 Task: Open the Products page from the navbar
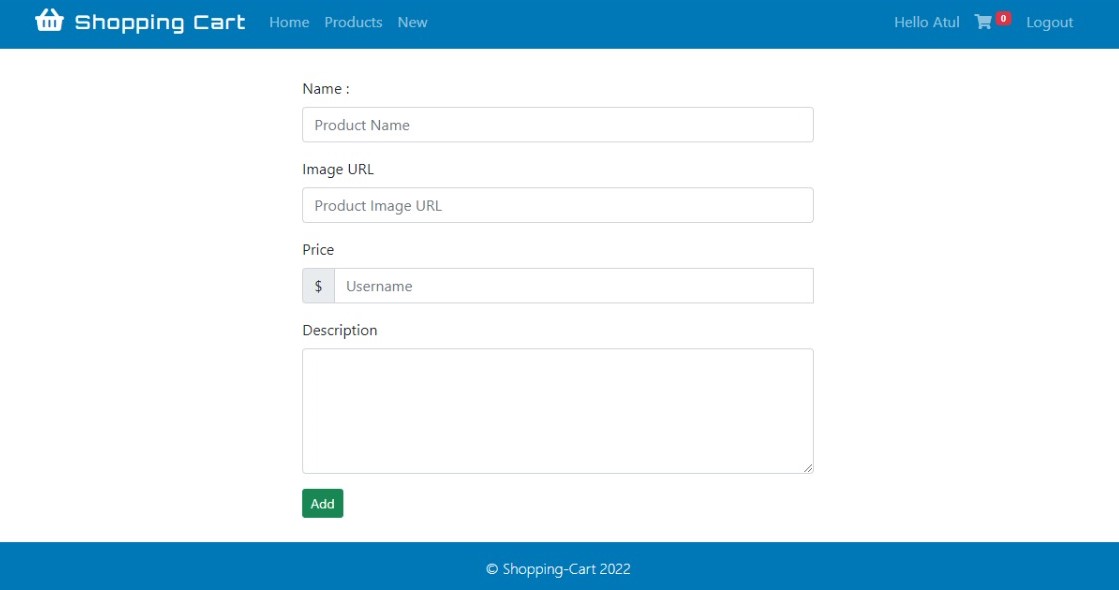(x=352, y=22)
